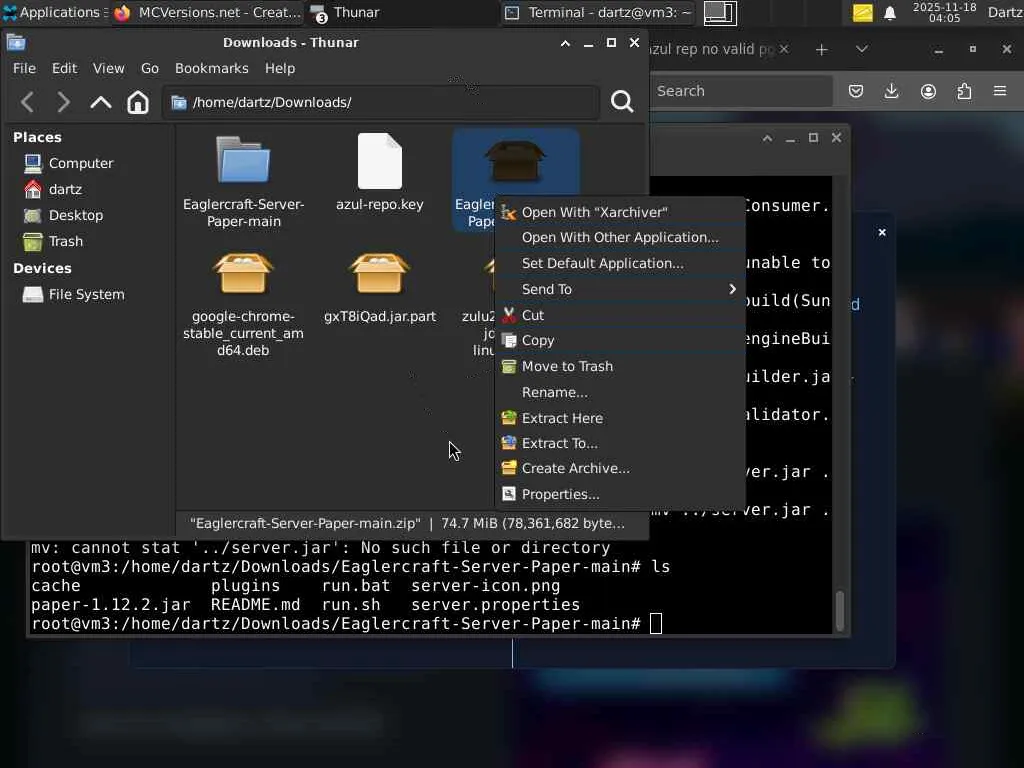
Task: Open notification bell in panel
Action: [889, 13]
